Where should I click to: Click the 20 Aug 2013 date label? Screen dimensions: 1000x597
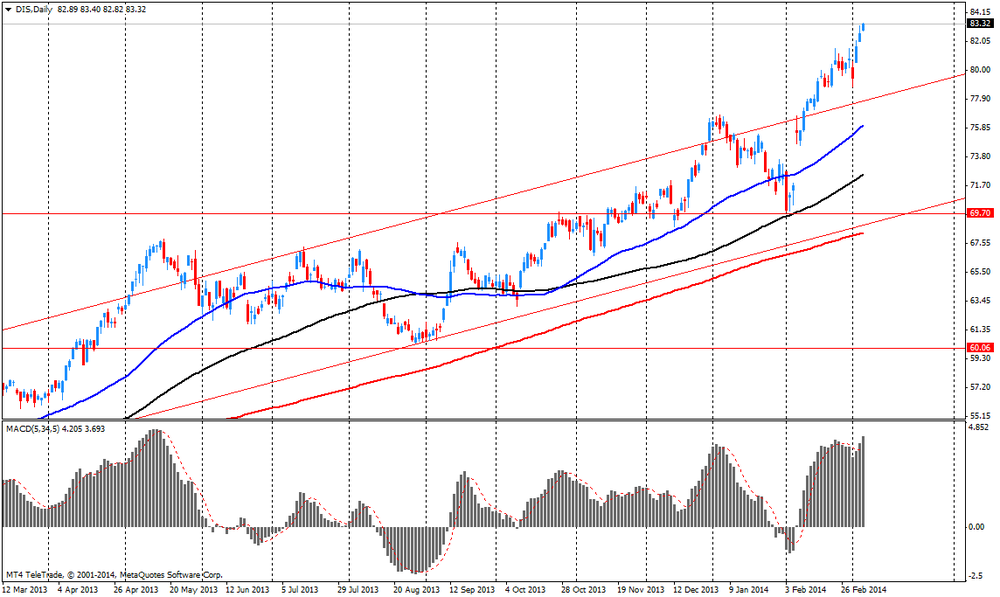point(416,589)
